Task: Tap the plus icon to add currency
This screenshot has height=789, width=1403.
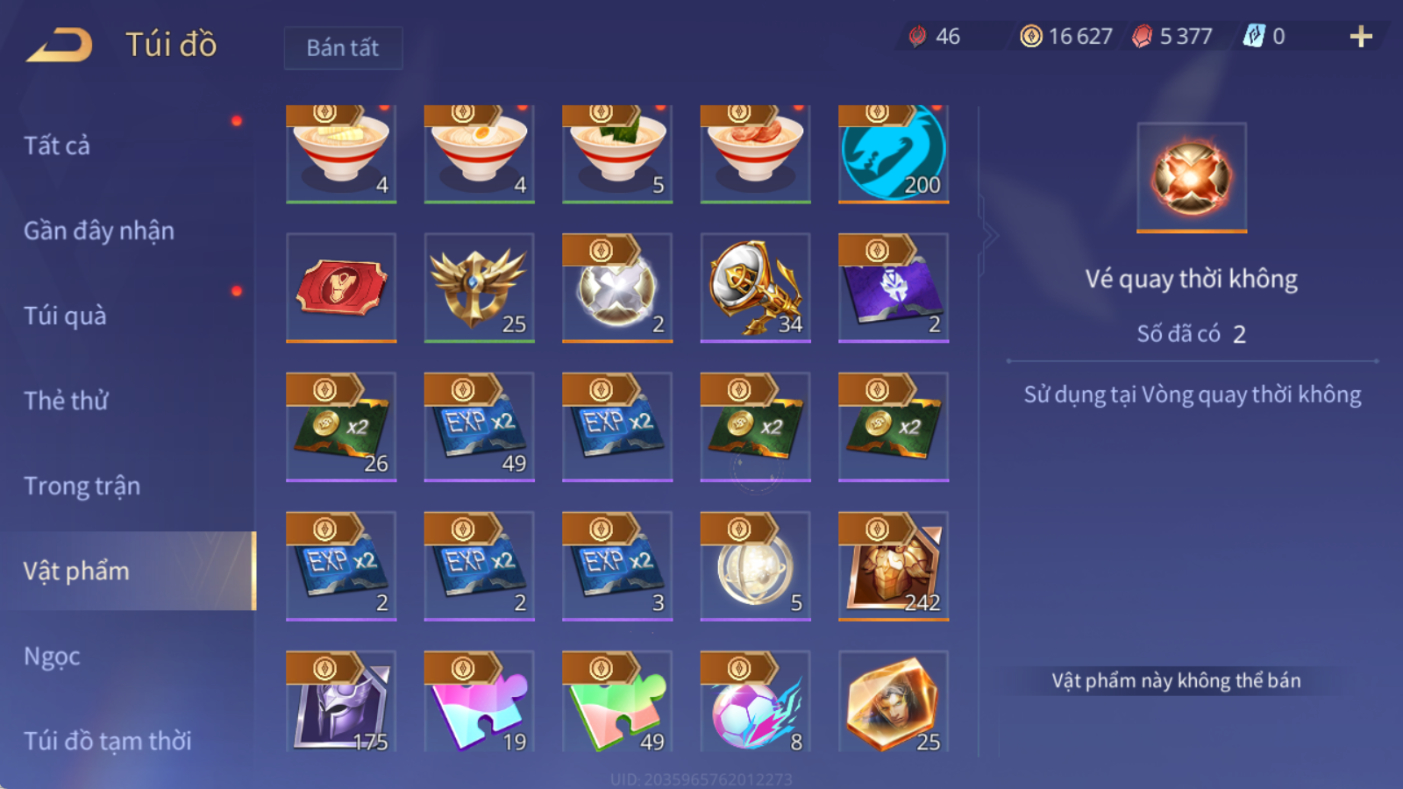Action: tap(1361, 37)
